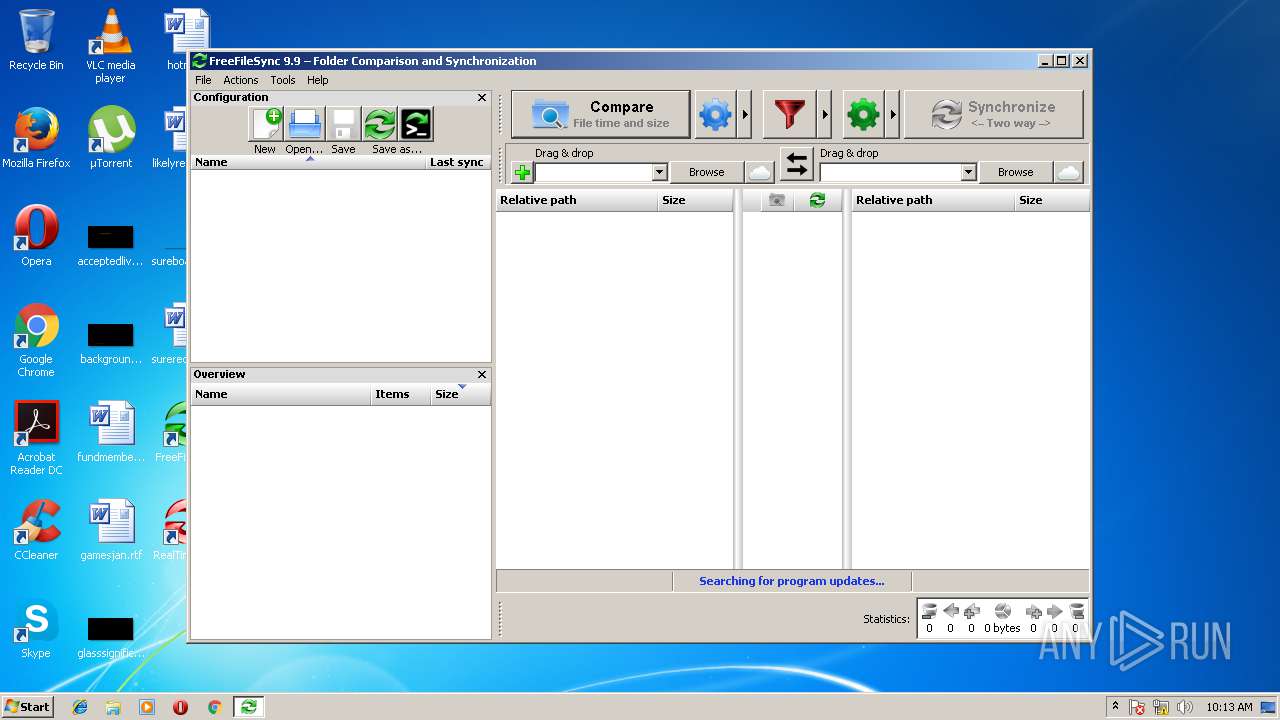Open Windows Start menu
The height and width of the screenshot is (720, 1280).
click(28, 707)
